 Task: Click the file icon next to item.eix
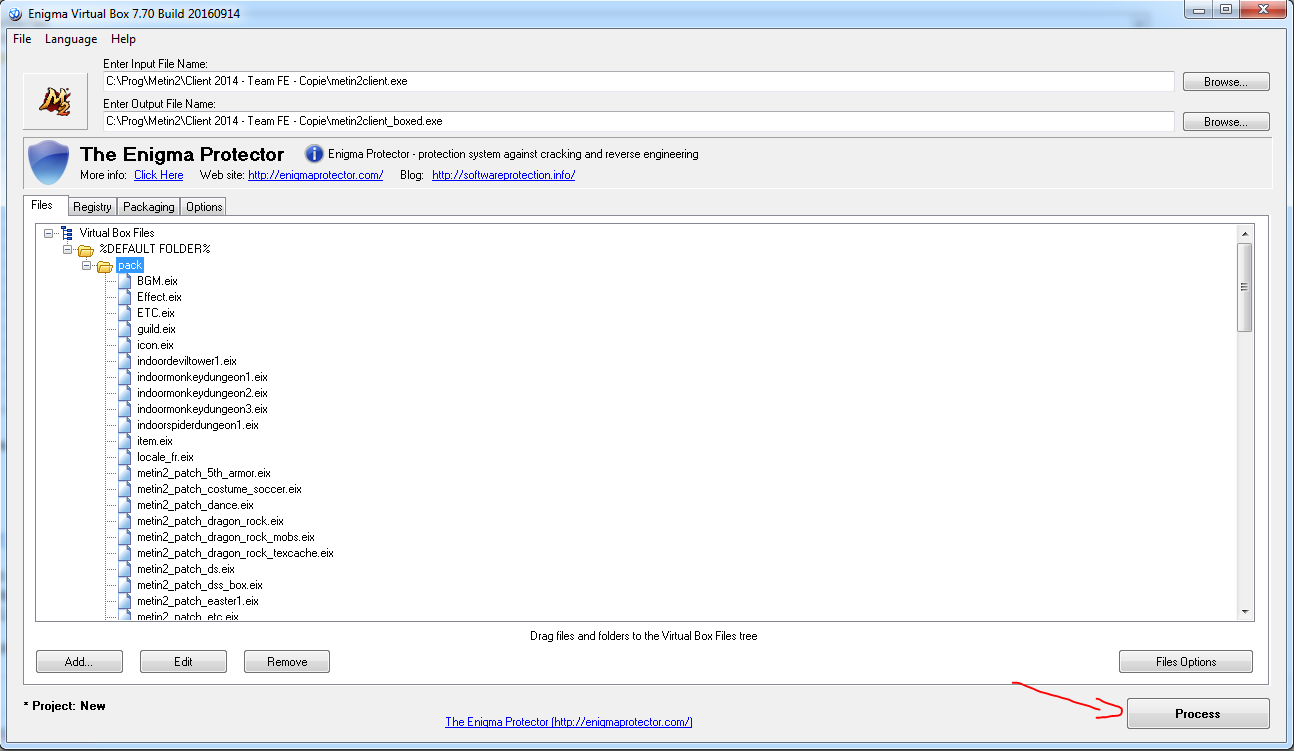click(124, 441)
